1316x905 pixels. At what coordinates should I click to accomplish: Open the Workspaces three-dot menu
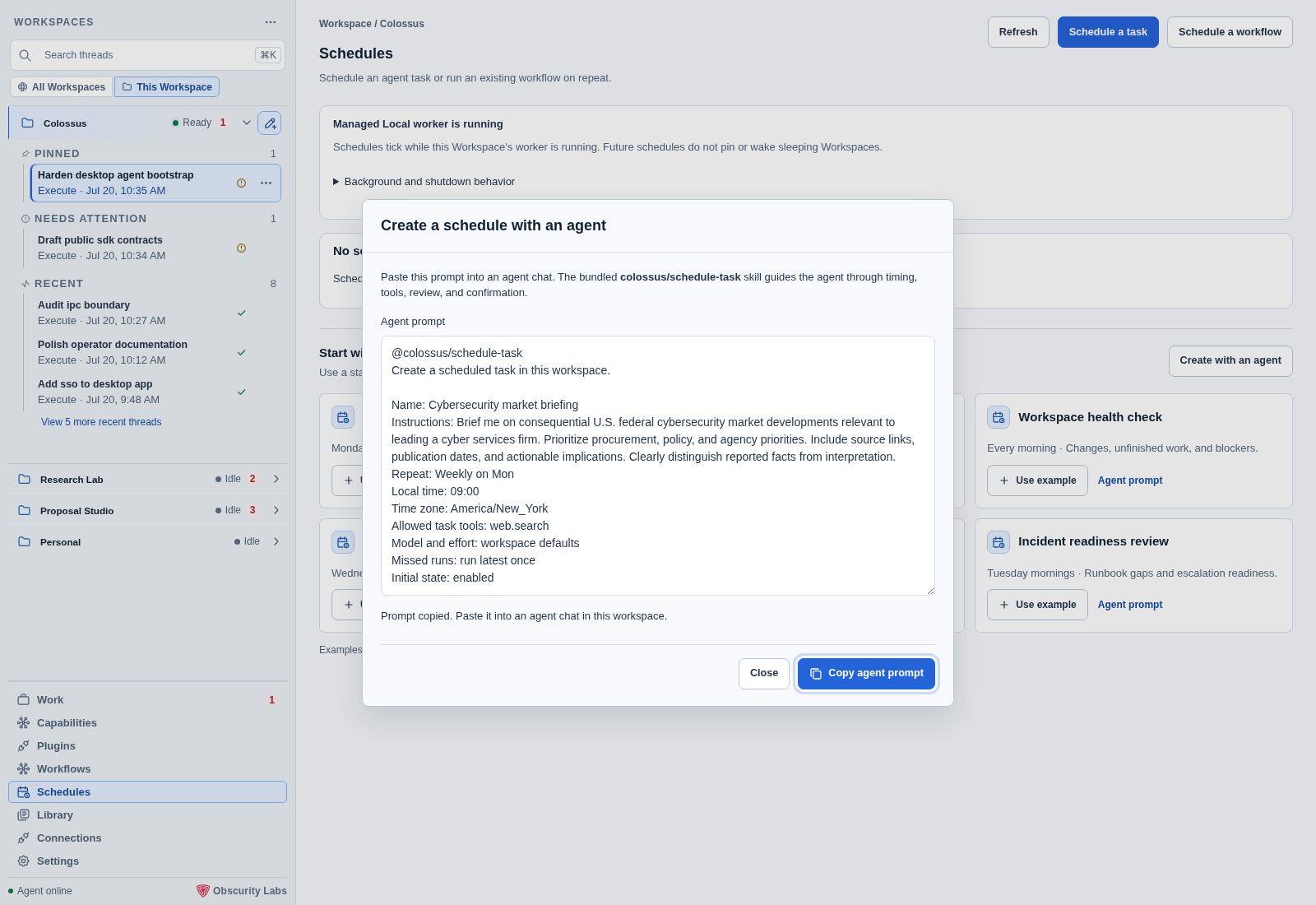(271, 22)
